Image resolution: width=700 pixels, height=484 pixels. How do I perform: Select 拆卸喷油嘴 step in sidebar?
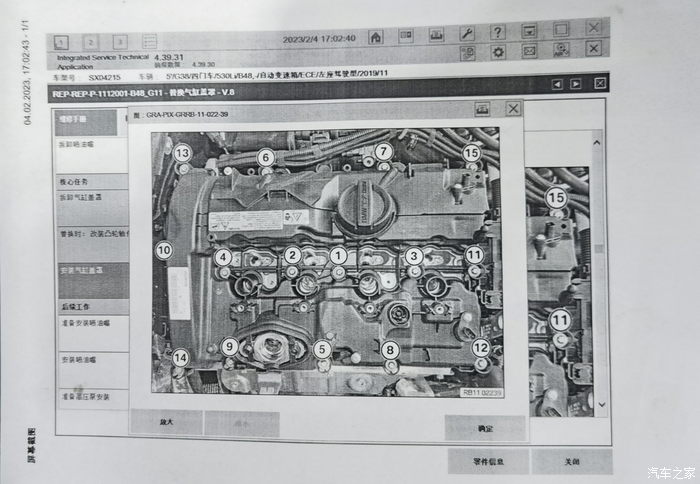coord(92,155)
